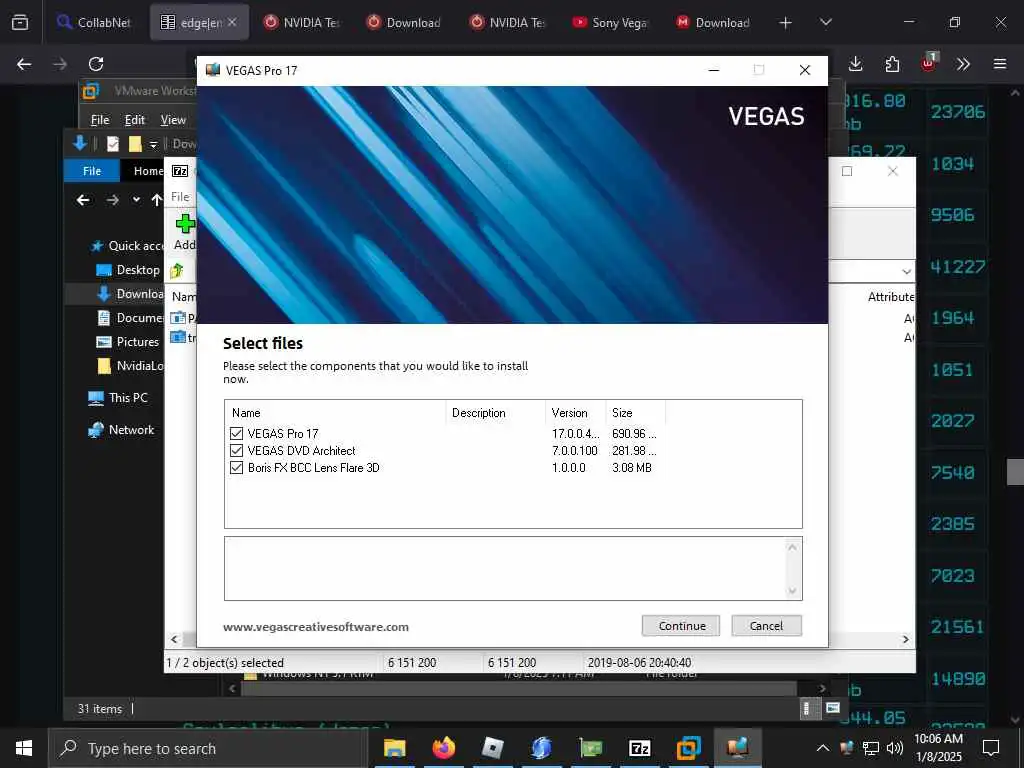
Task: Click the browser back arrow
Action: click(x=24, y=64)
